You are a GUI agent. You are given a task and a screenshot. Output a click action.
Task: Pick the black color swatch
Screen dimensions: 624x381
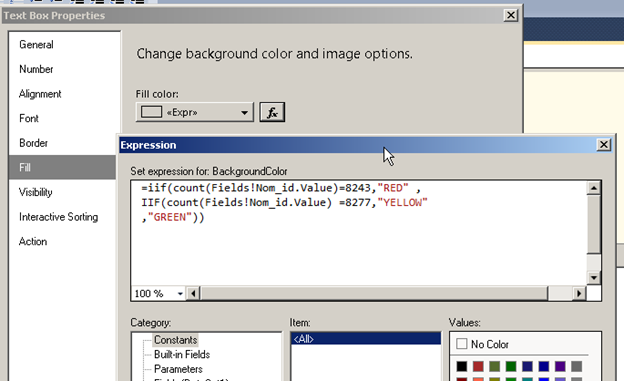coord(462,366)
